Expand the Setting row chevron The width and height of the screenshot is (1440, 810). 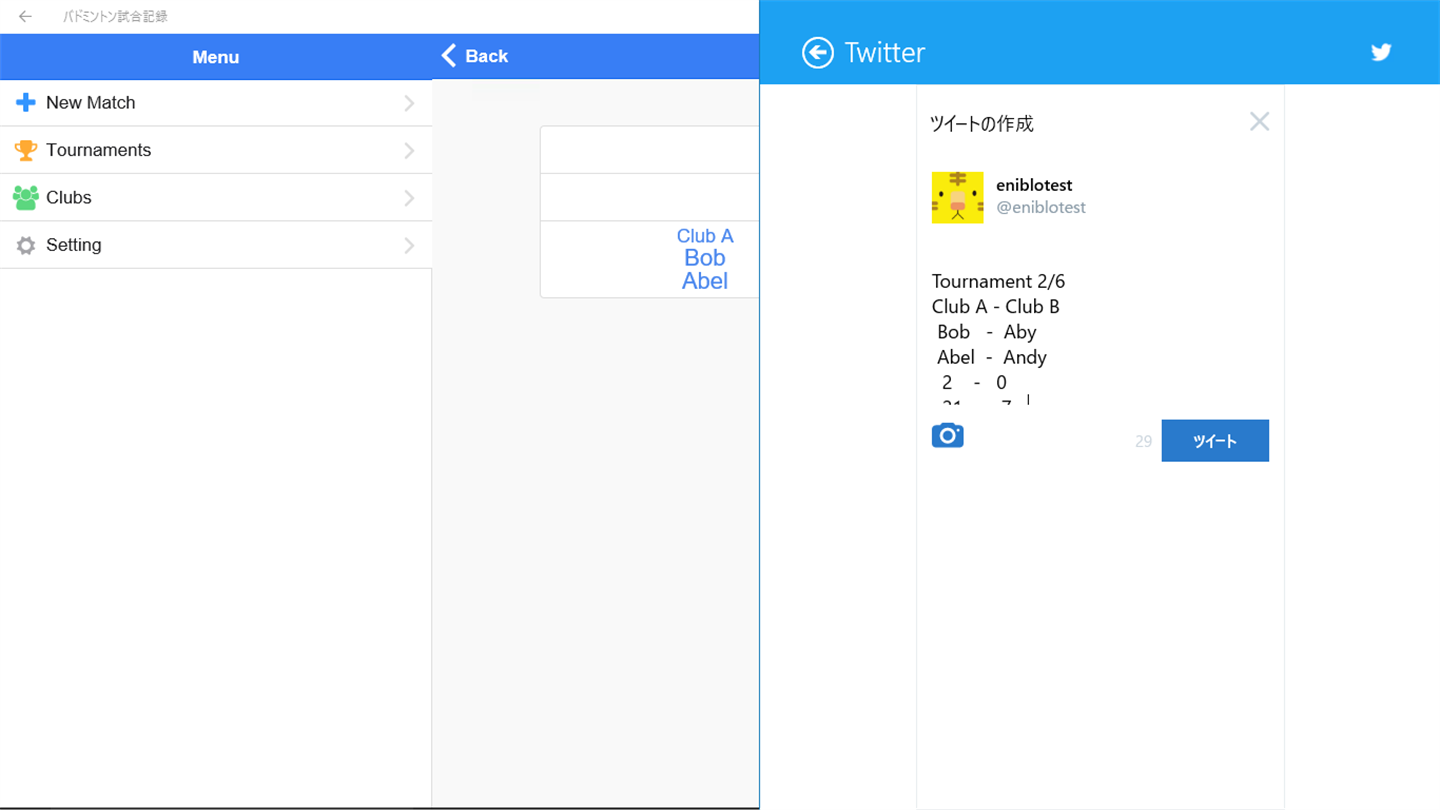coord(409,245)
